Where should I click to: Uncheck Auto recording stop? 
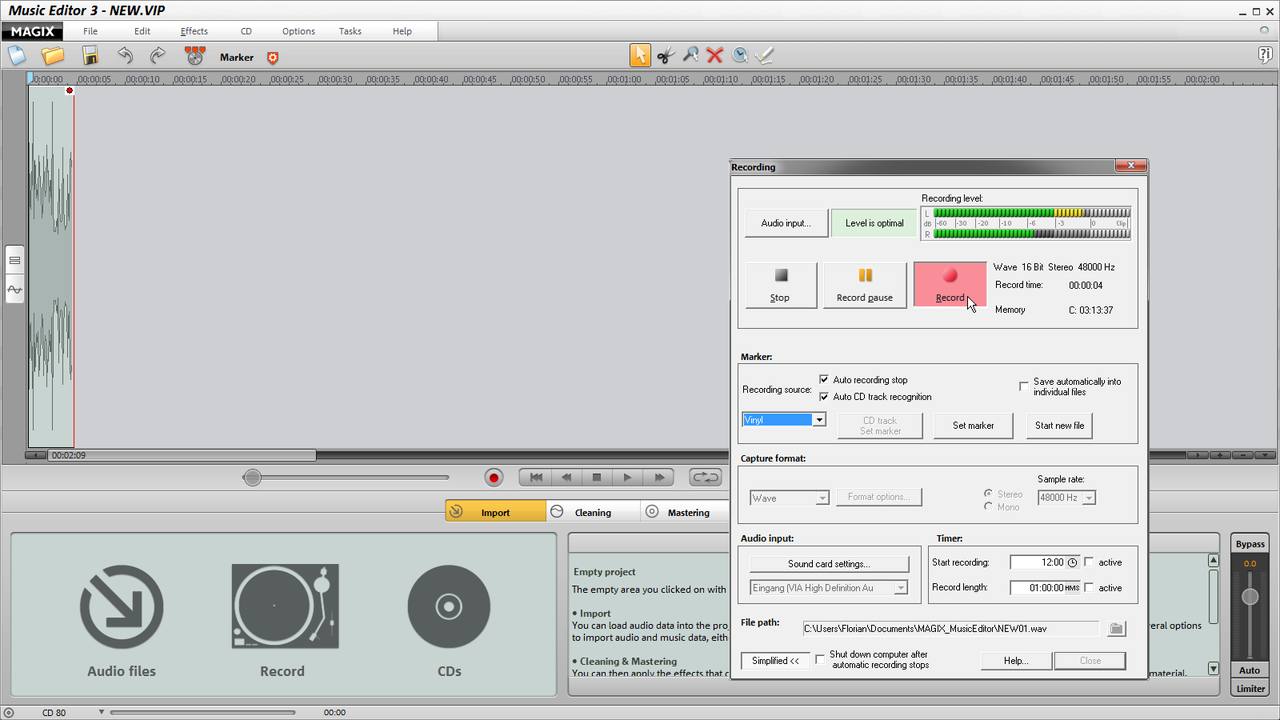coord(824,380)
